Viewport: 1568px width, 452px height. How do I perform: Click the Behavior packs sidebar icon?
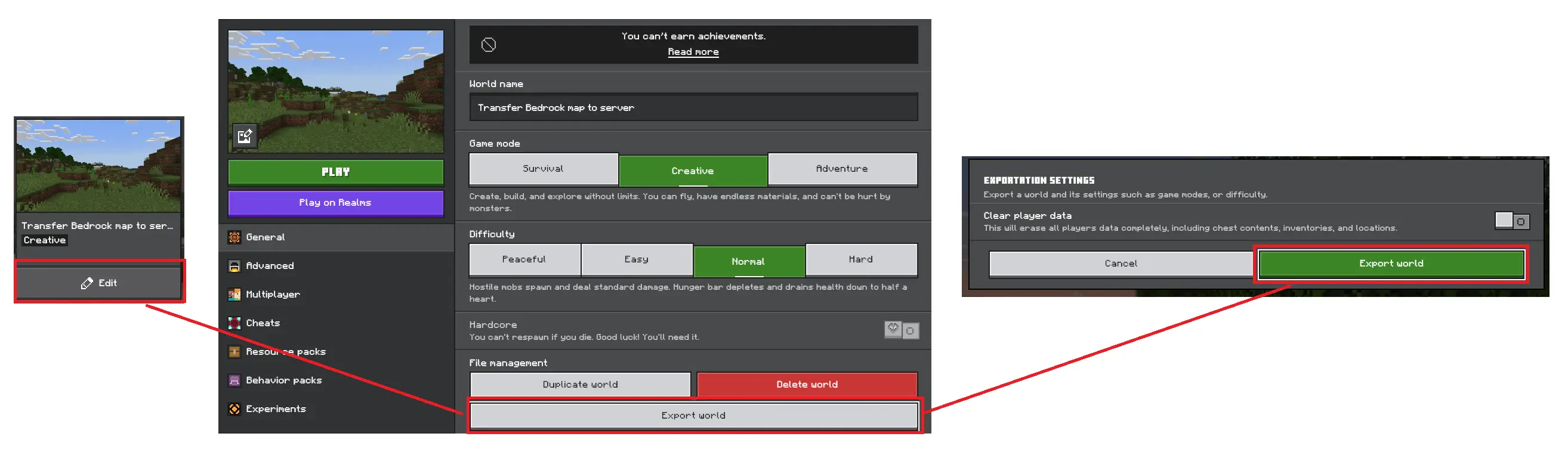pyautogui.click(x=234, y=380)
